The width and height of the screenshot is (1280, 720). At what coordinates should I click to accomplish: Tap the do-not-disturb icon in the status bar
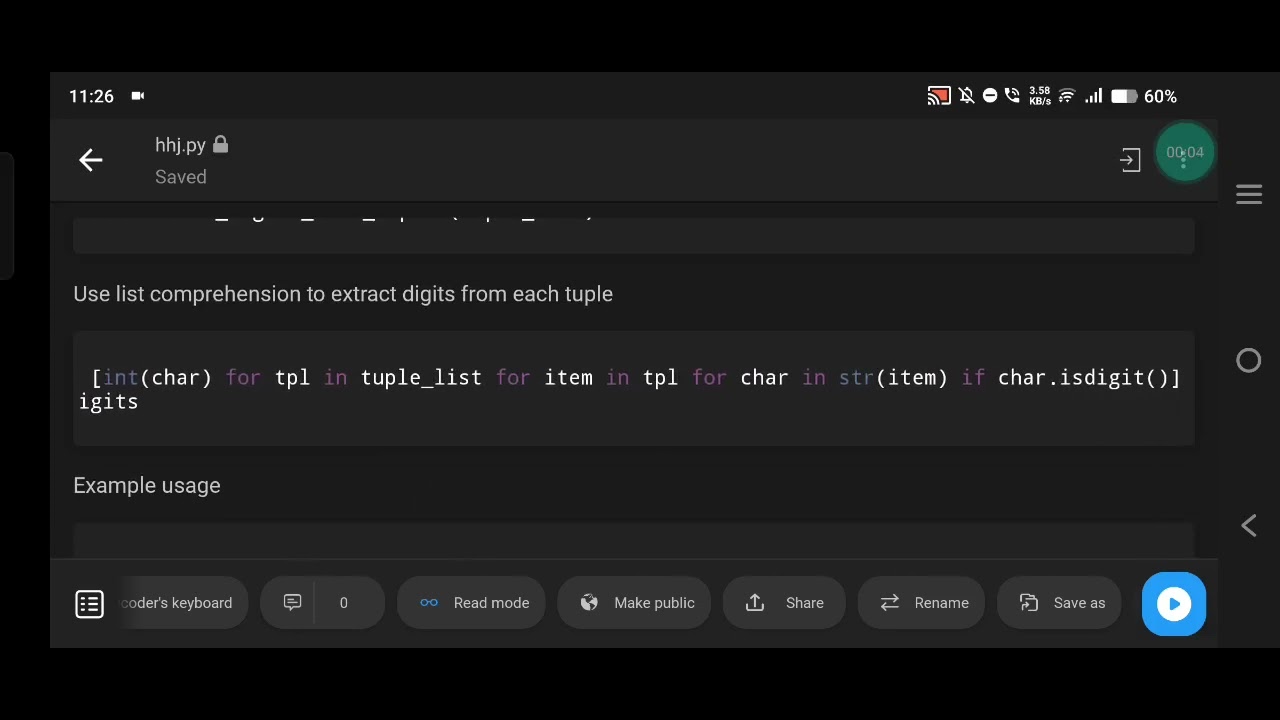(x=990, y=96)
